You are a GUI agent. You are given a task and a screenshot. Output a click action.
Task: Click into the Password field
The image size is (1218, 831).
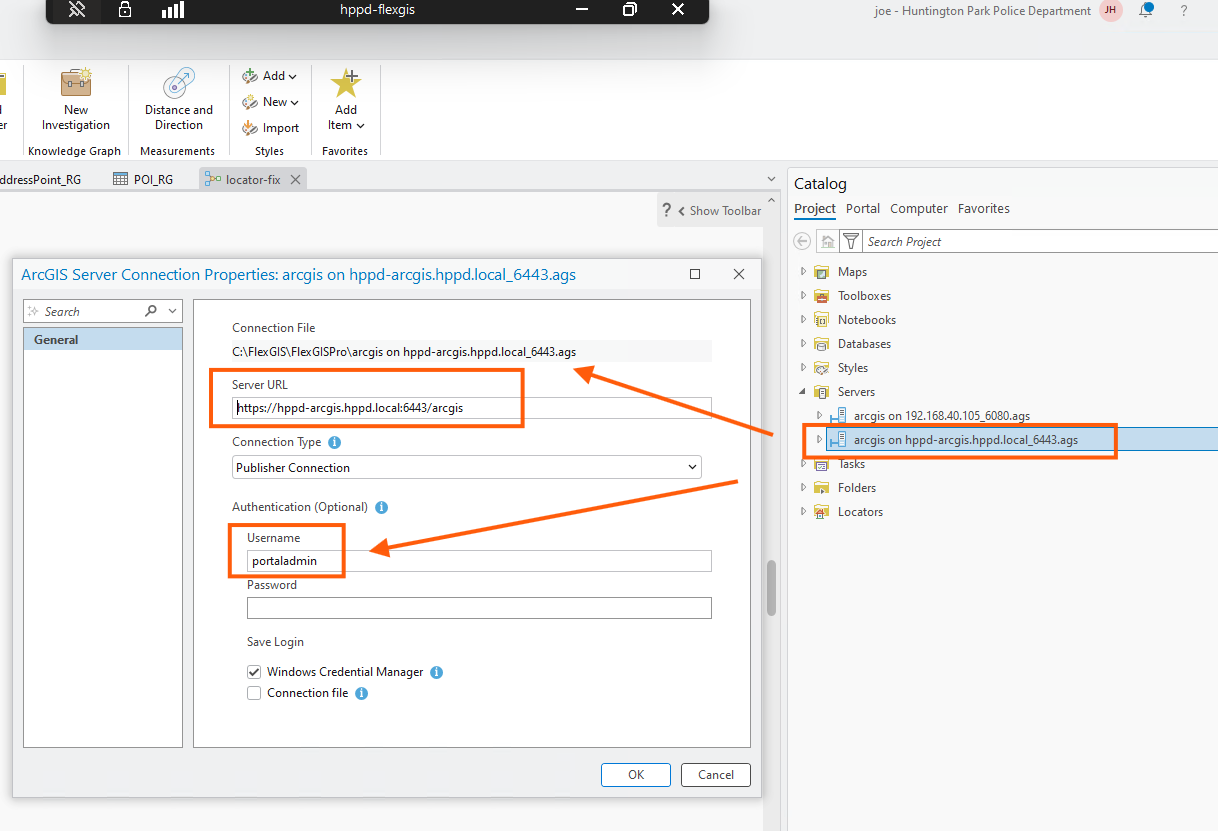[x=479, y=608]
